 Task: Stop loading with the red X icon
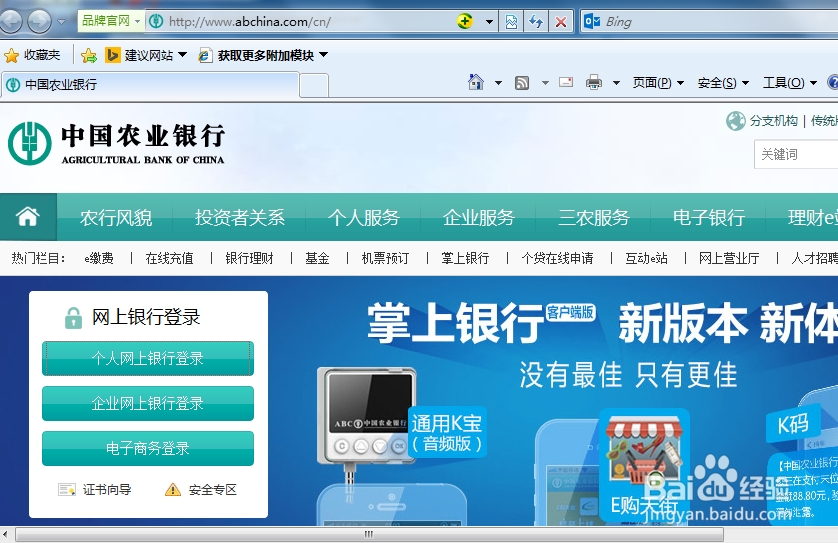point(561,22)
